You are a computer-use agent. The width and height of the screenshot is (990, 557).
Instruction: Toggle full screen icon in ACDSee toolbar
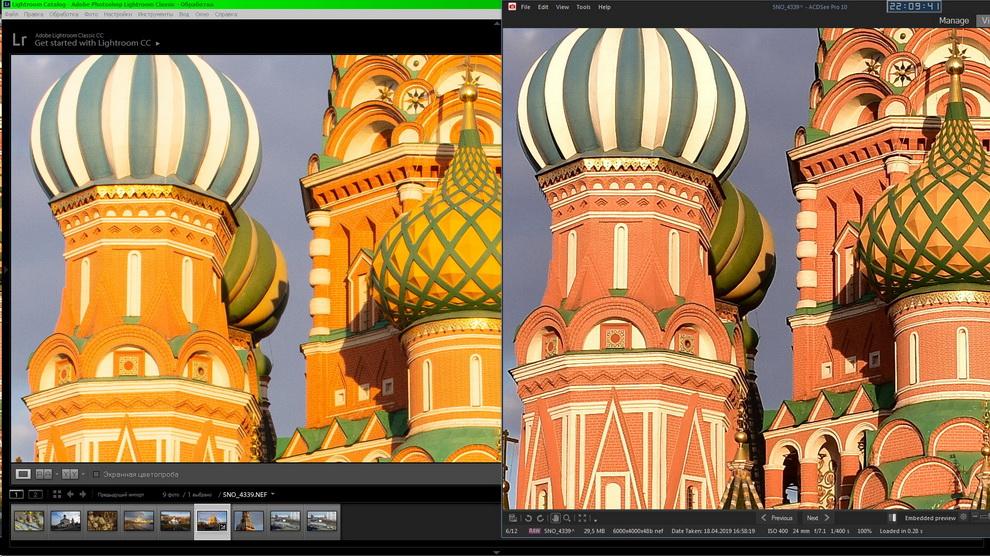[x=583, y=518]
